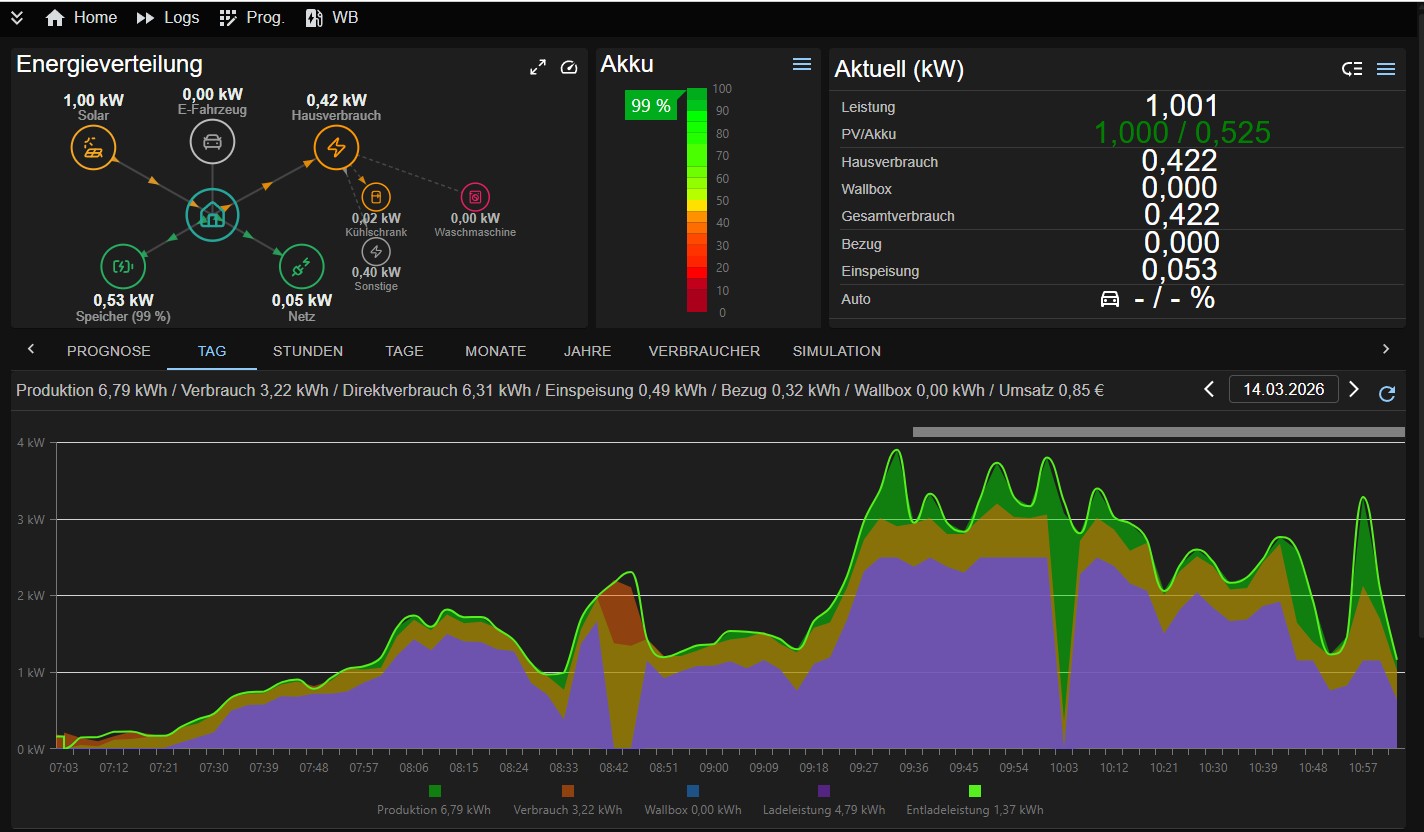Click the Solar panel icon in Energieverteilung
Viewport: 1424px width, 832px height.
point(93,146)
